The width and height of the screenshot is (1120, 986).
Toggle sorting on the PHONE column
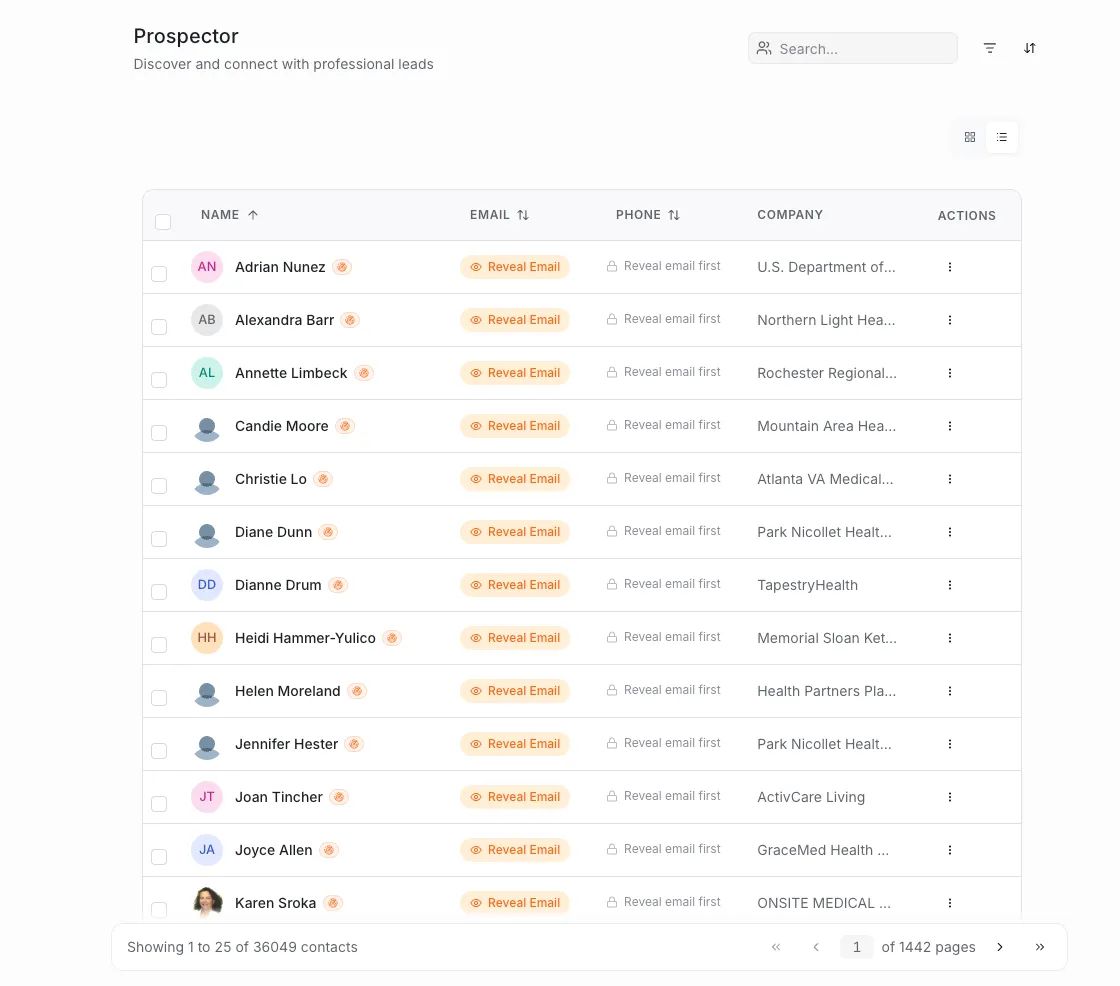pyautogui.click(x=673, y=214)
